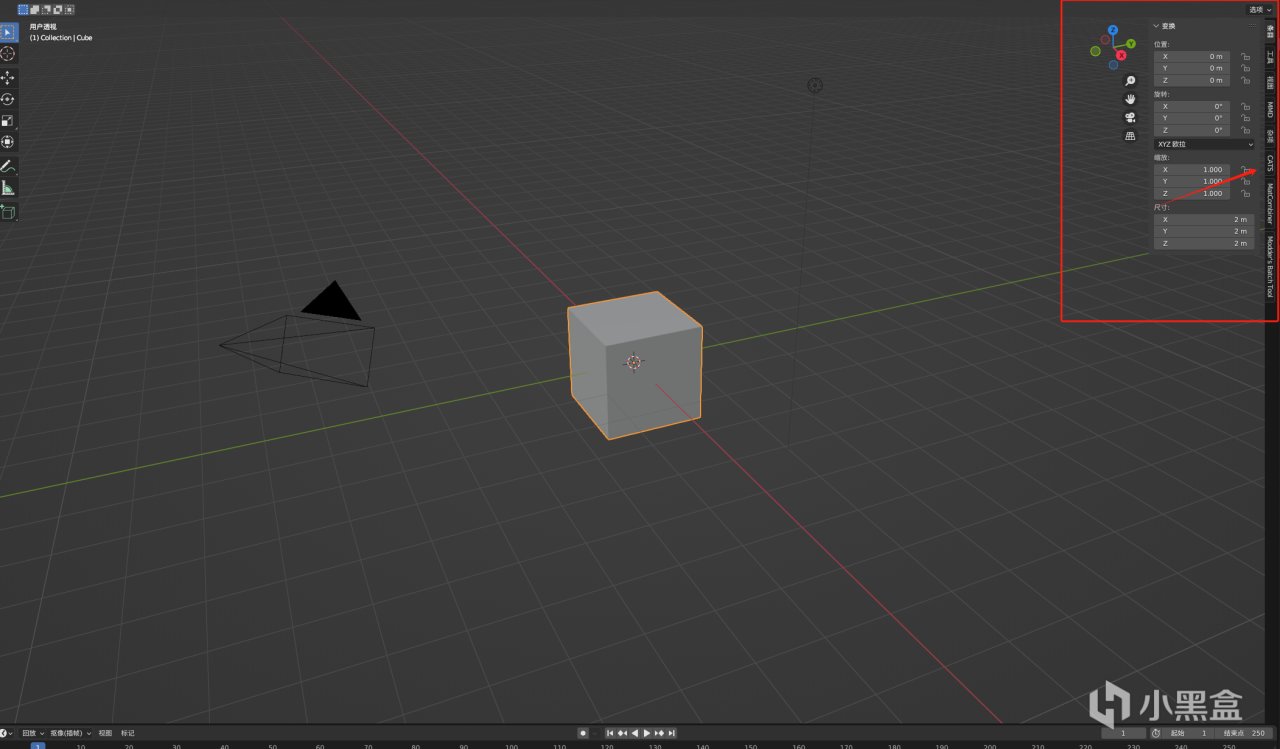Activate the Add Cube tool

click(x=8, y=212)
